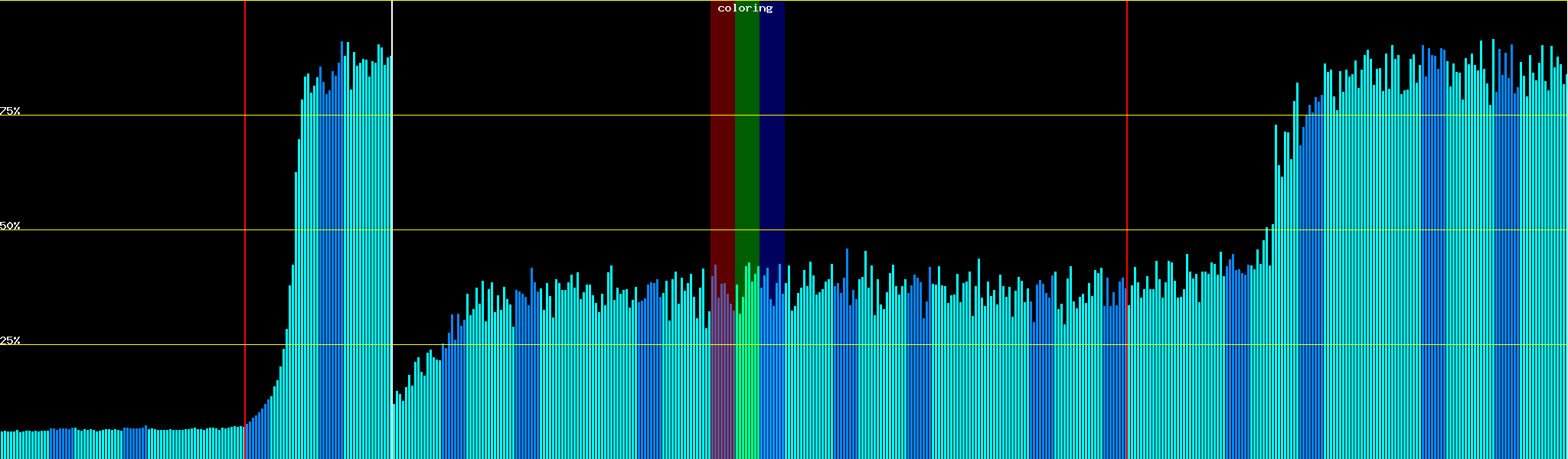The height and width of the screenshot is (459, 1568).
Task: Click the yellow 75% horizontal gridline
Action: (x=536, y=116)
